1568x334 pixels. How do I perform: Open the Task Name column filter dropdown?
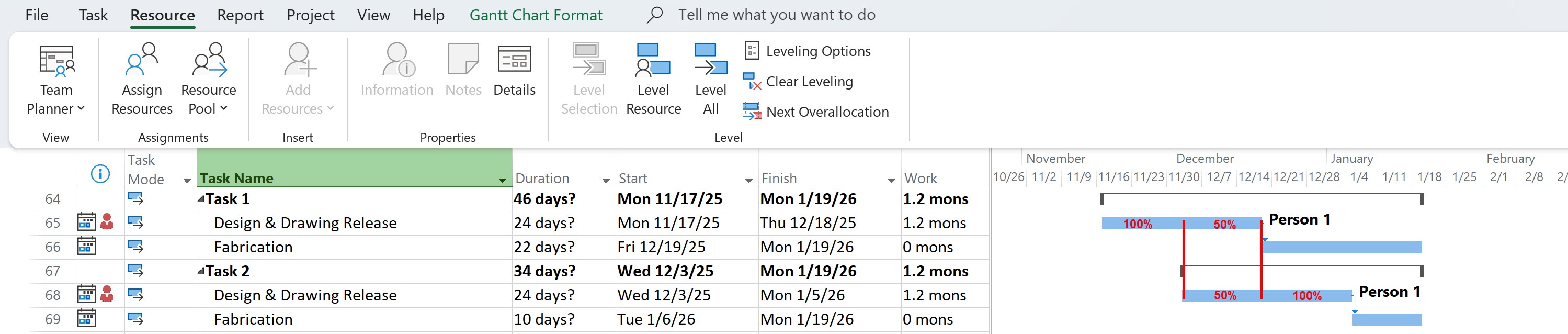click(x=502, y=180)
